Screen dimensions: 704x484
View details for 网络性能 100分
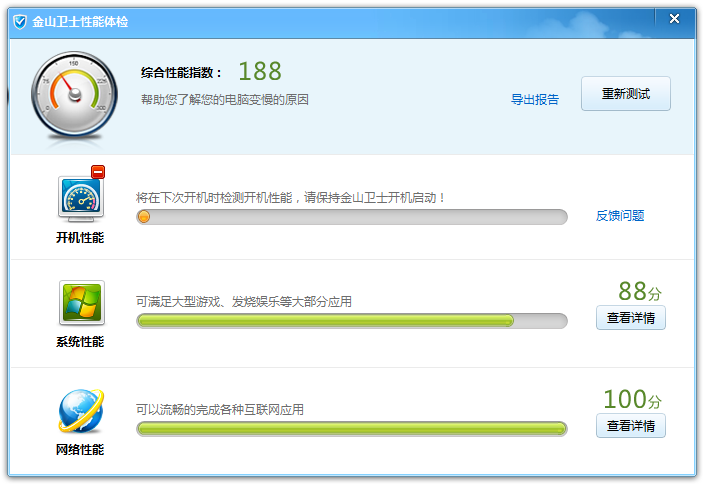[x=631, y=426]
